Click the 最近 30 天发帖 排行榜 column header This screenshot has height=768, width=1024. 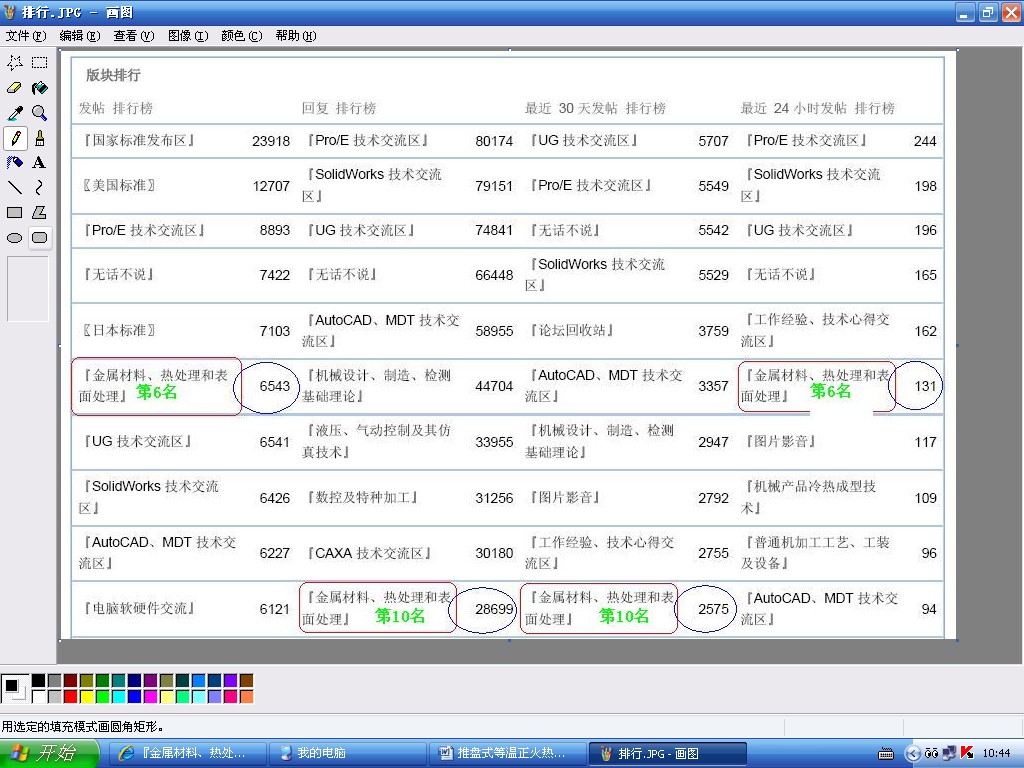596,108
